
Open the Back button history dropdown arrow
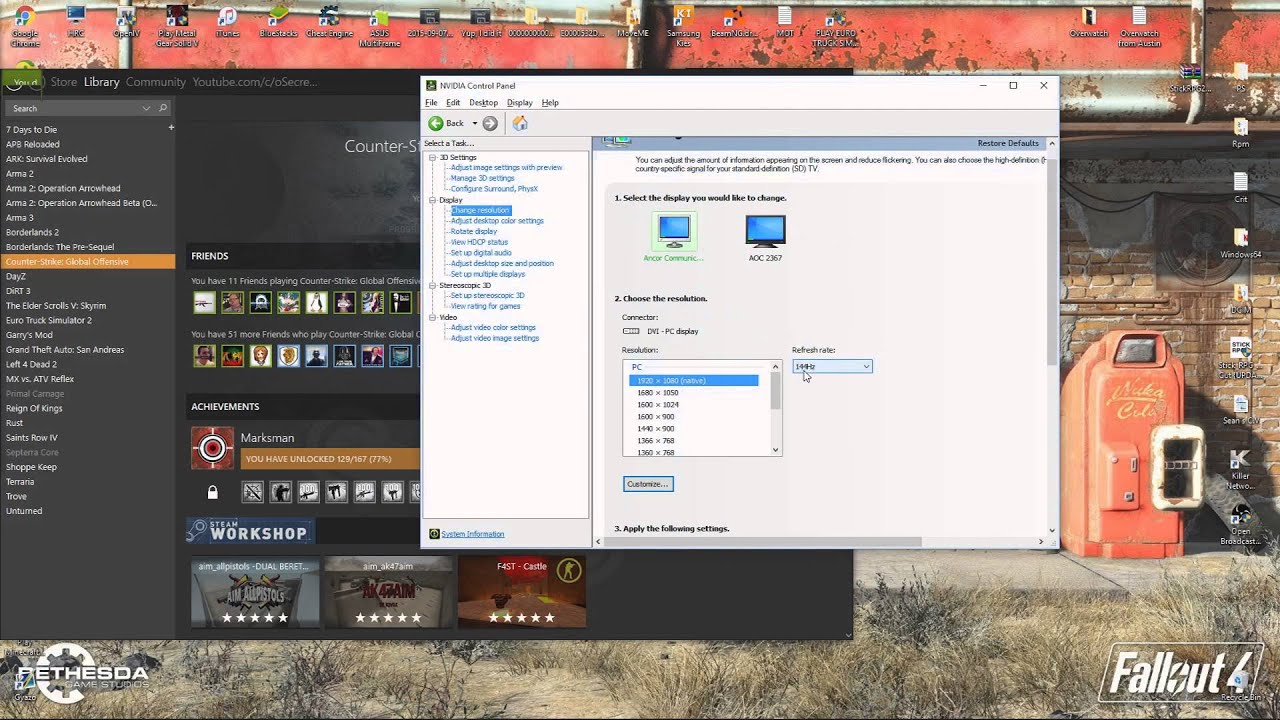pos(474,123)
